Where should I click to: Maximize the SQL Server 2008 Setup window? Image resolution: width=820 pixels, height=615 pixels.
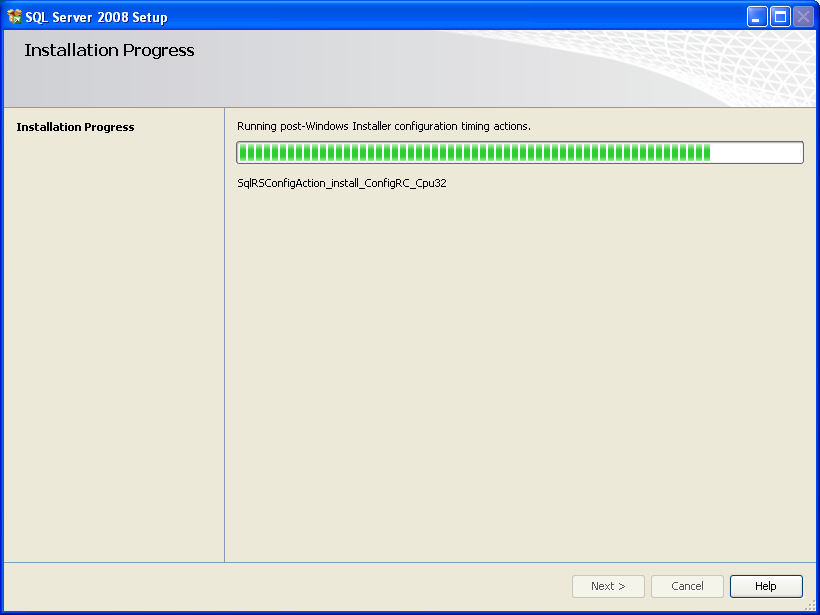point(780,17)
